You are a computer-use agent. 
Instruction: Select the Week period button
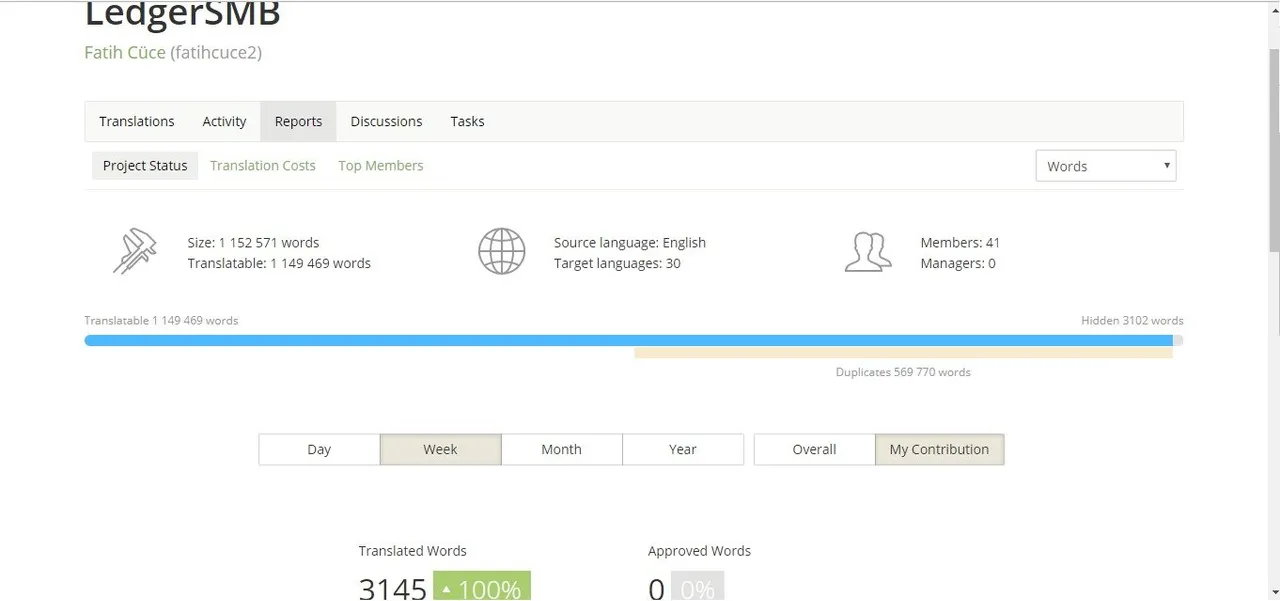[440, 449]
